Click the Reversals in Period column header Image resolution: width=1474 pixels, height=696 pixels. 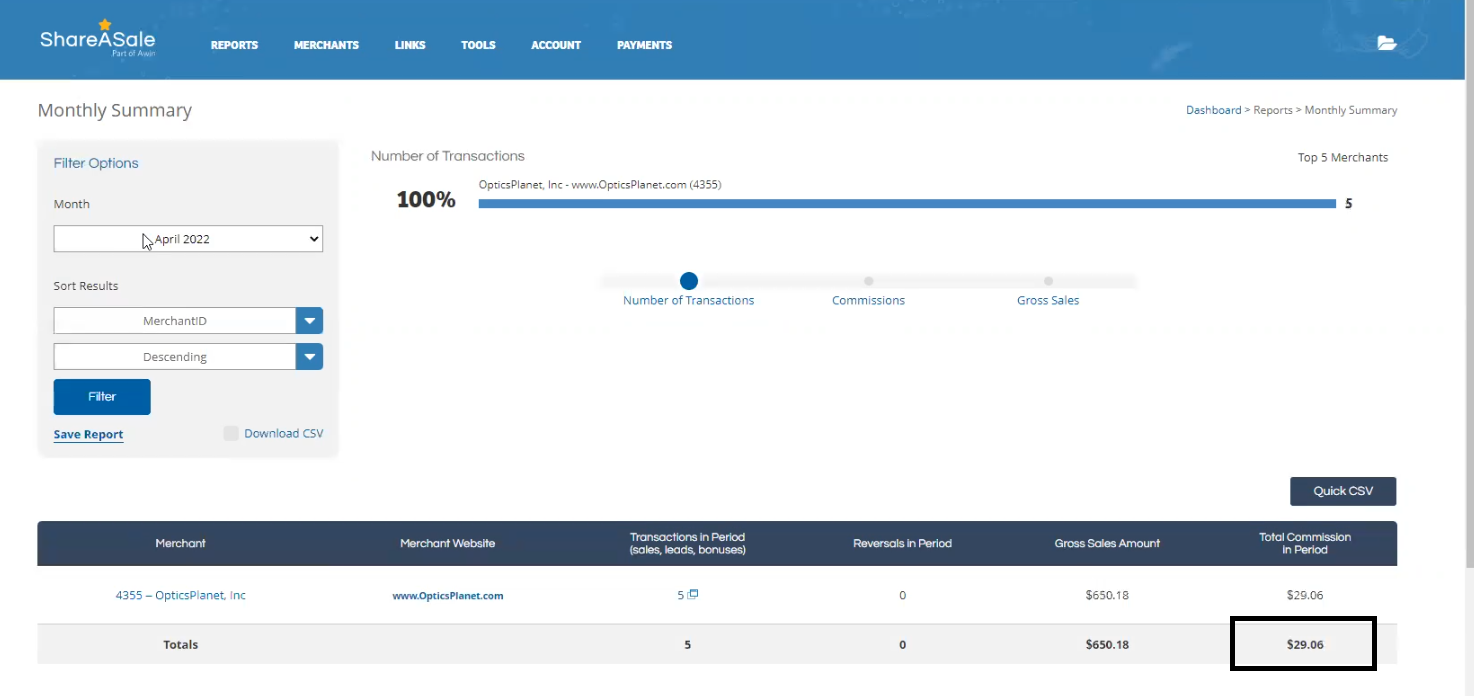(x=902, y=543)
